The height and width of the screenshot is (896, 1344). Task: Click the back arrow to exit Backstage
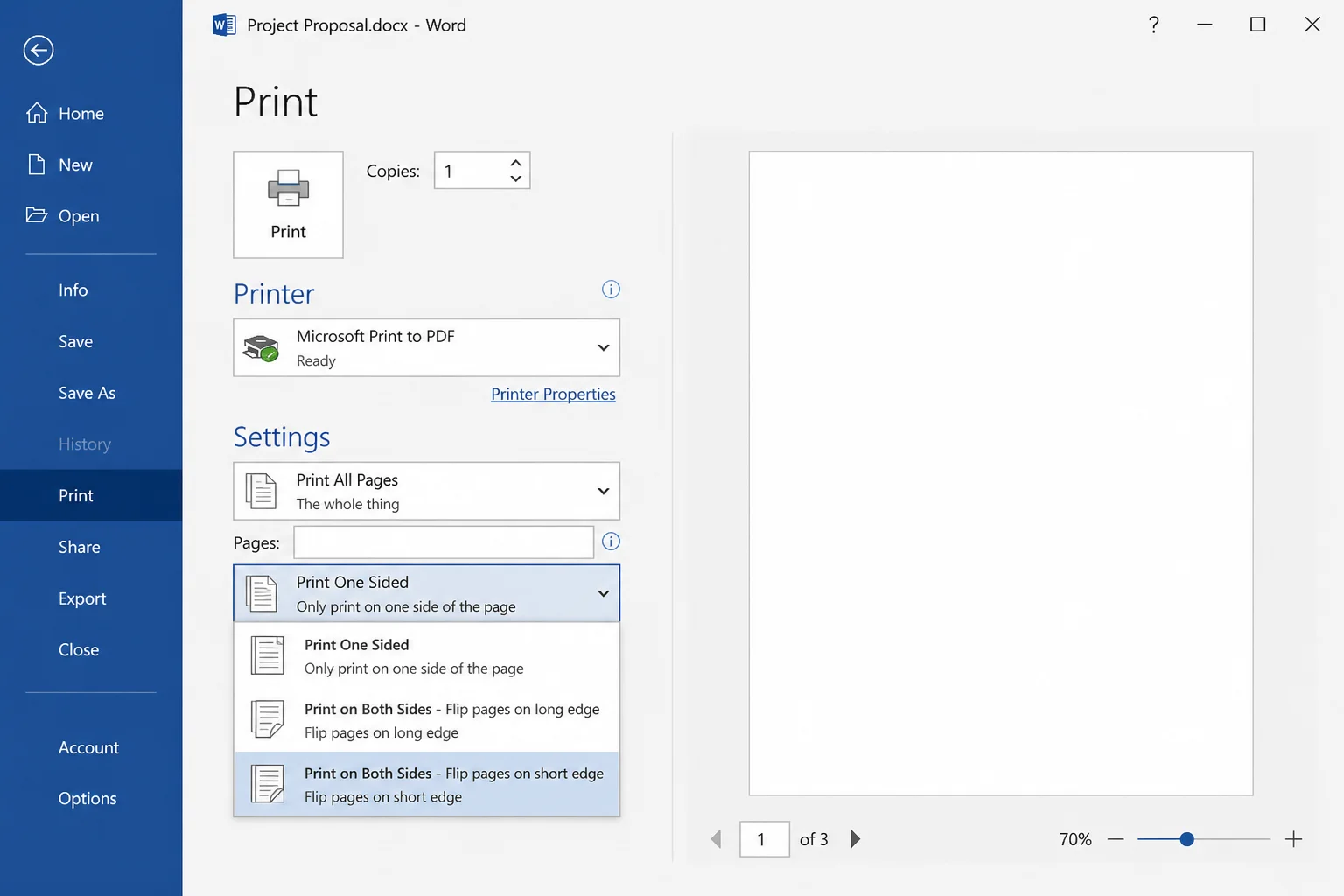[38, 50]
